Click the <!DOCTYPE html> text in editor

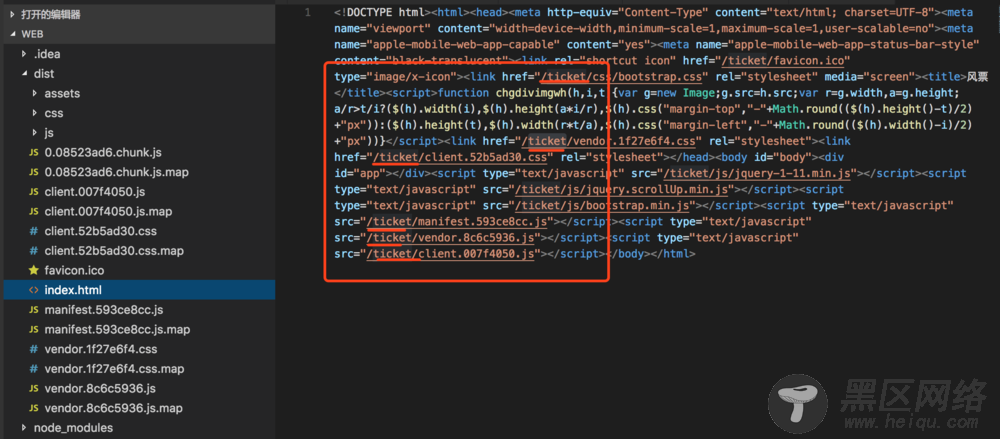[383, 13]
